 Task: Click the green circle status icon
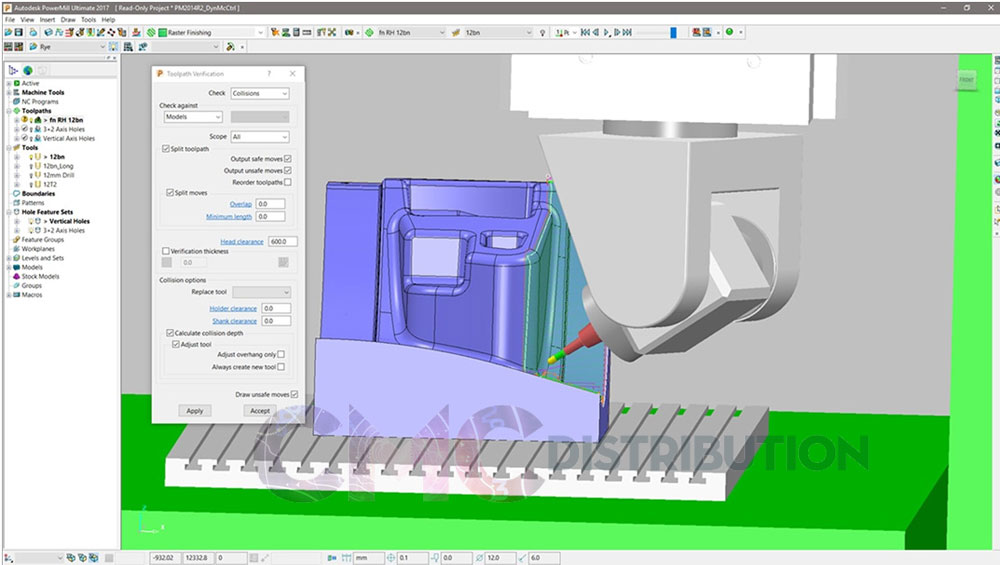729,32
